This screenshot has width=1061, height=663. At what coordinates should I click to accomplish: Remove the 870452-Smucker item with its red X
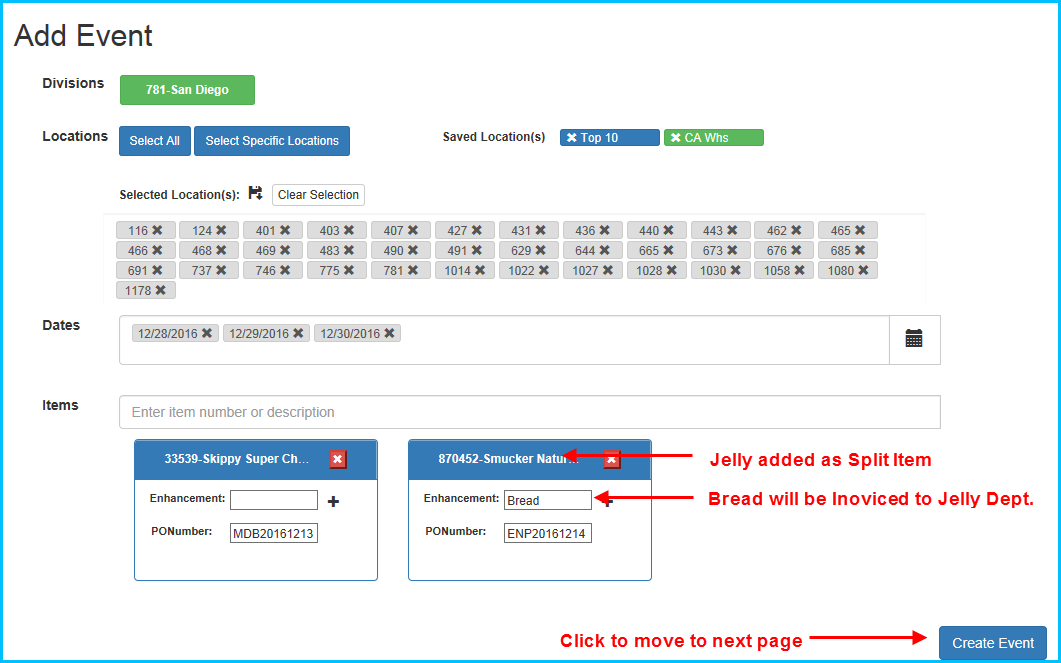(x=611, y=461)
